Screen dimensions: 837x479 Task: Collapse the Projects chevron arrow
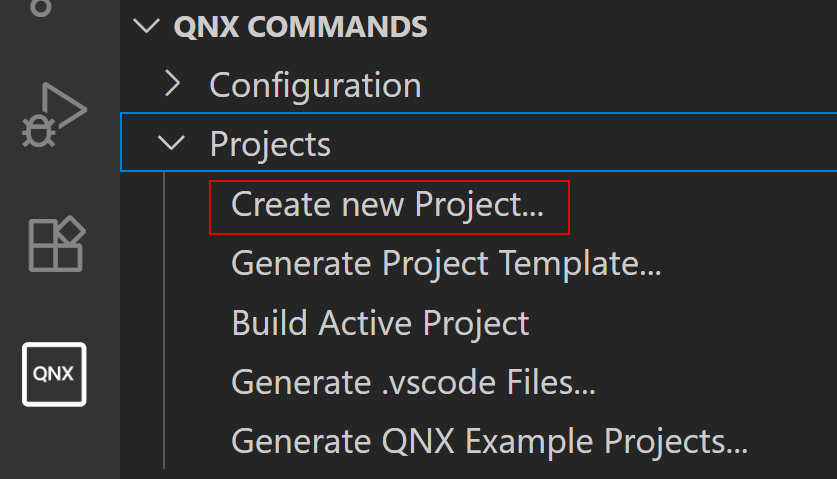tap(173, 144)
